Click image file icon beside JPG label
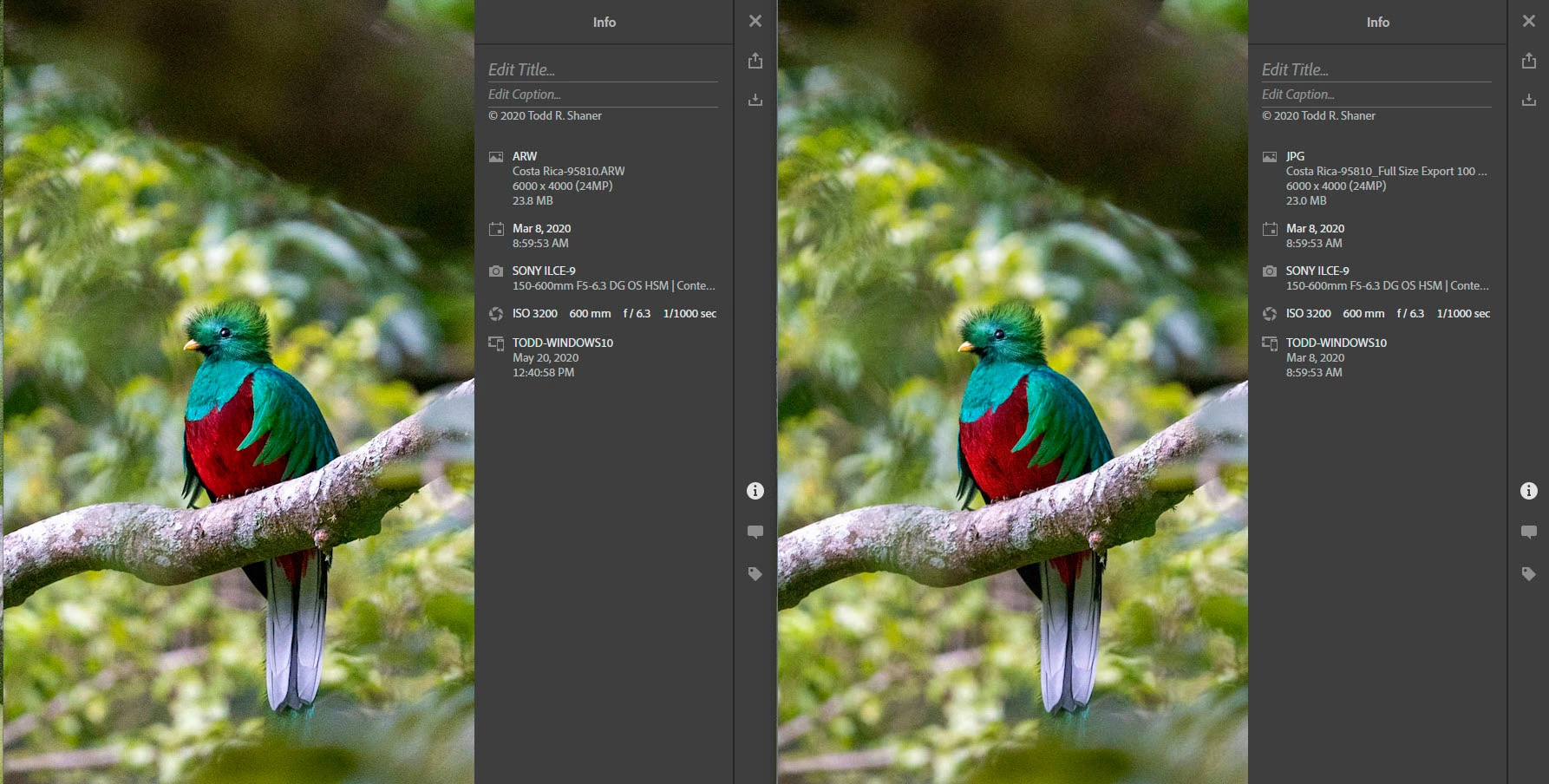The height and width of the screenshot is (784, 1549). tap(1270, 157)
